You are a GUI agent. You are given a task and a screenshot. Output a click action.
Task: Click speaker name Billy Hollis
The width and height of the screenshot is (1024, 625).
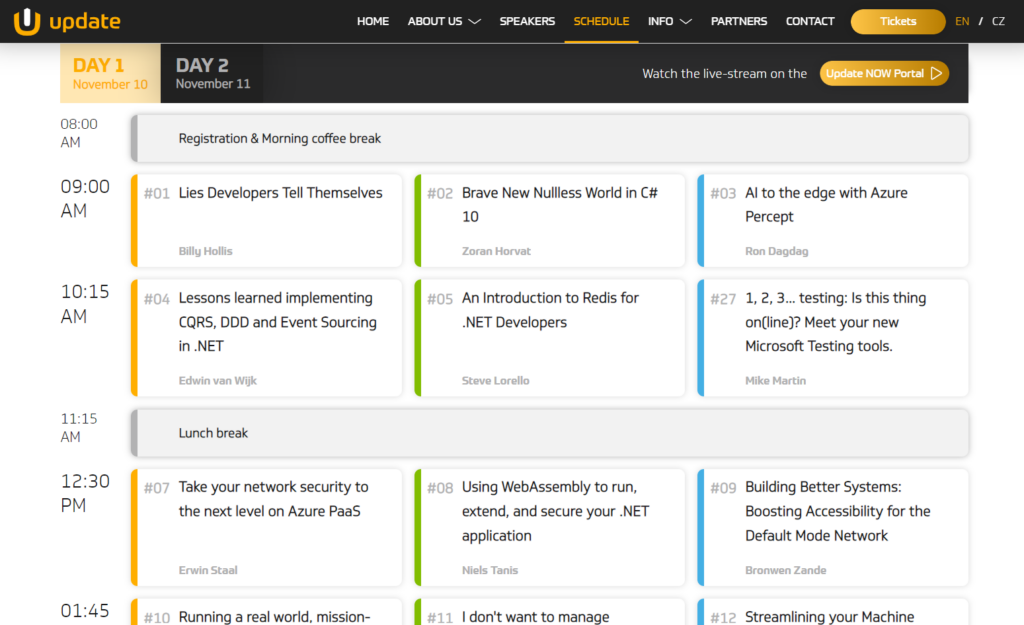click(205, 251)
